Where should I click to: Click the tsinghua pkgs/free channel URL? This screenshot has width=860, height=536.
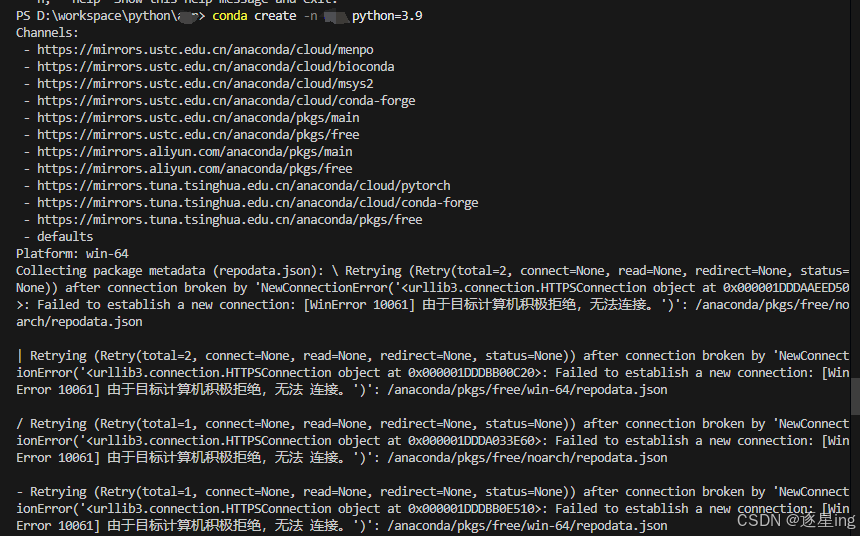click(x=230, y=220)
